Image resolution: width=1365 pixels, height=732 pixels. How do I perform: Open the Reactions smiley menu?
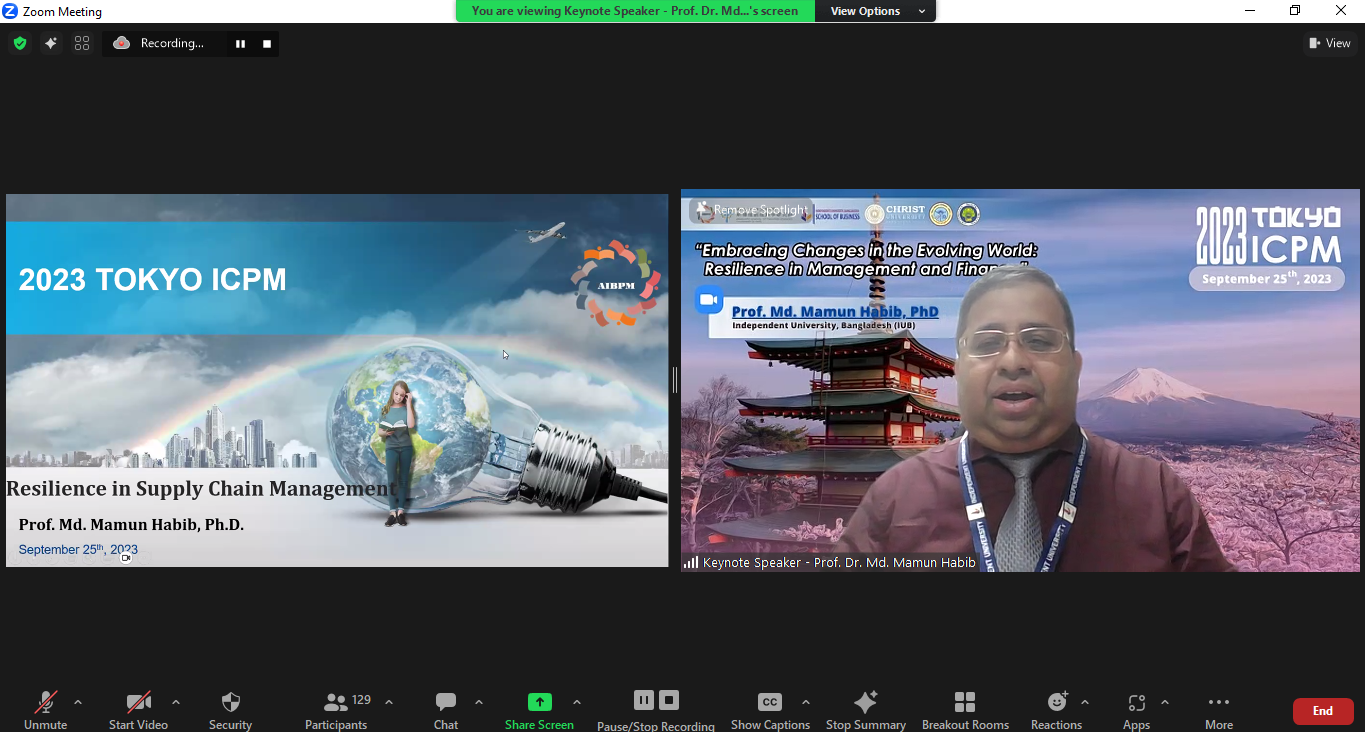[x=1057, y=710]
